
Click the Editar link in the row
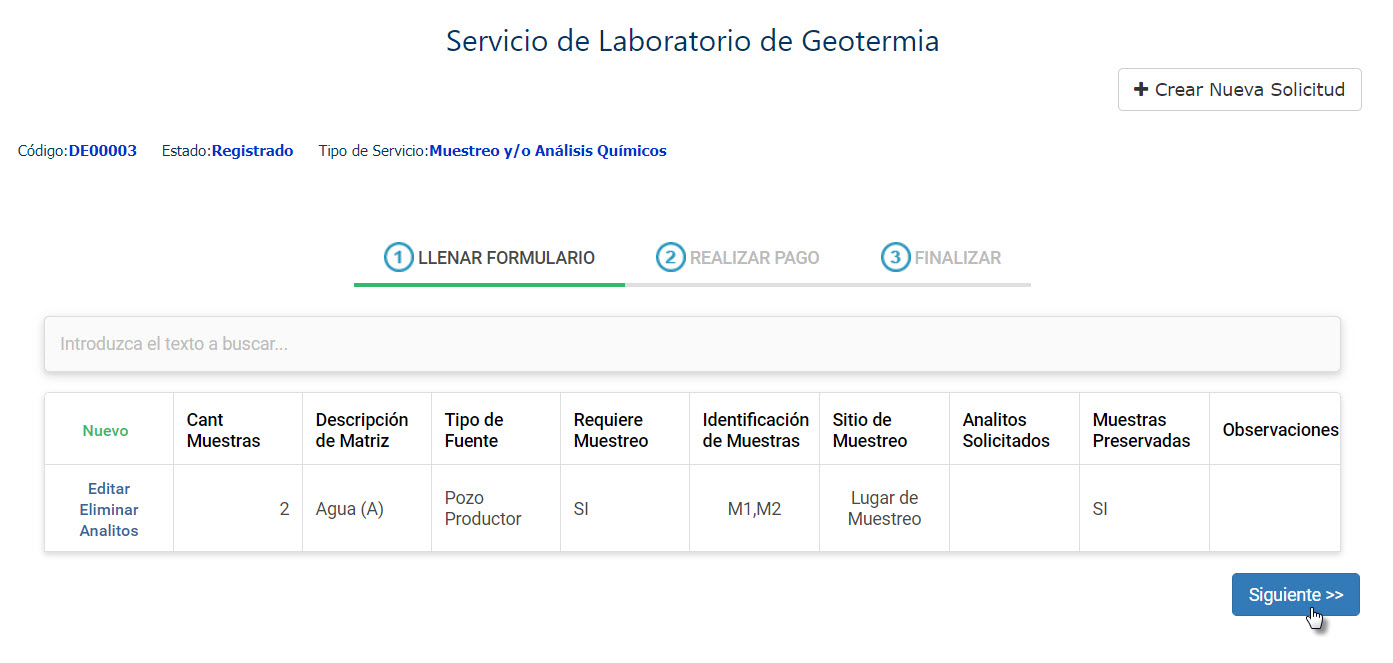109,489
